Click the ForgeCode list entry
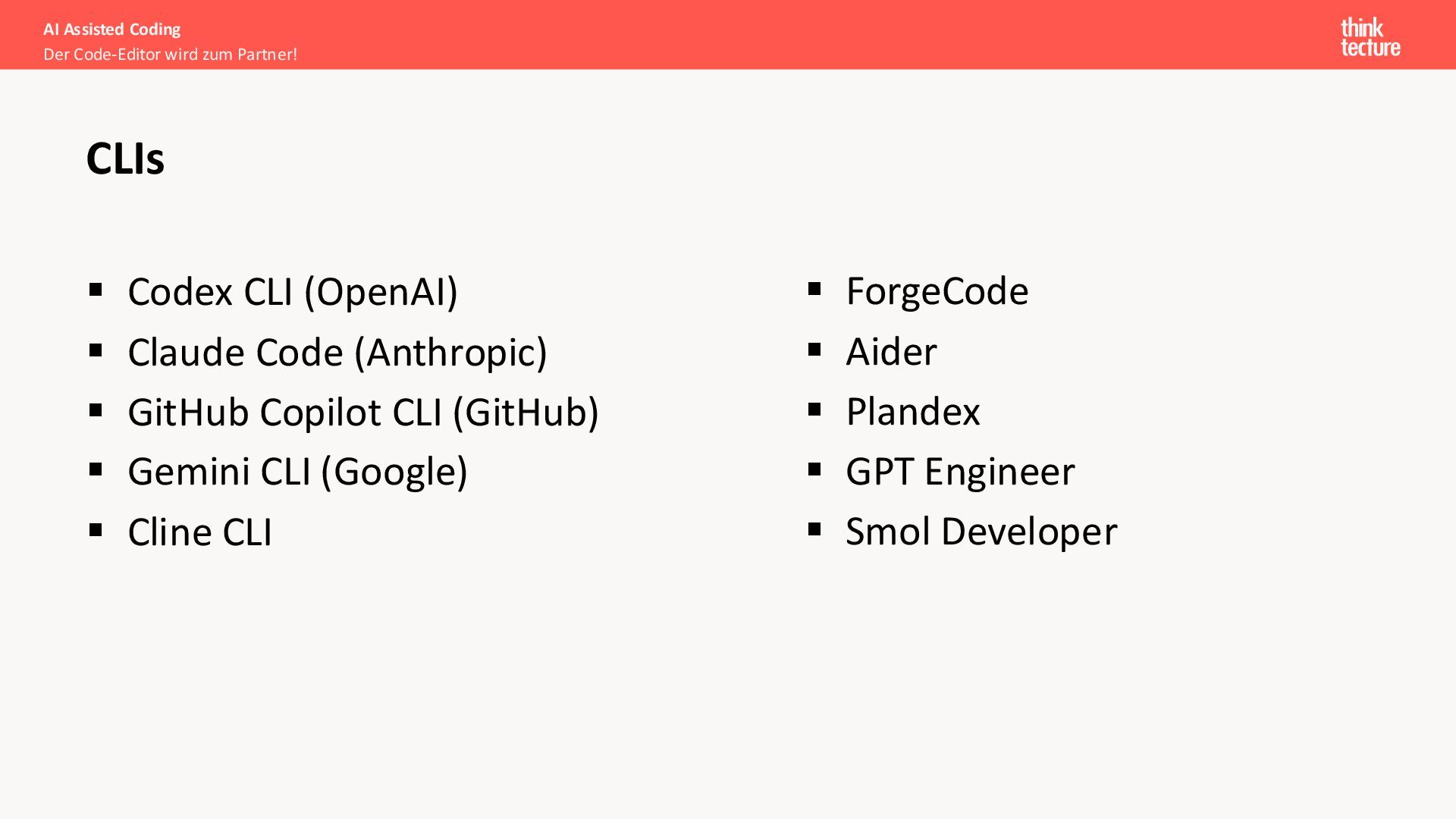Image resolution: width=1456 pixels, height=819 pixels. point(937,292)
